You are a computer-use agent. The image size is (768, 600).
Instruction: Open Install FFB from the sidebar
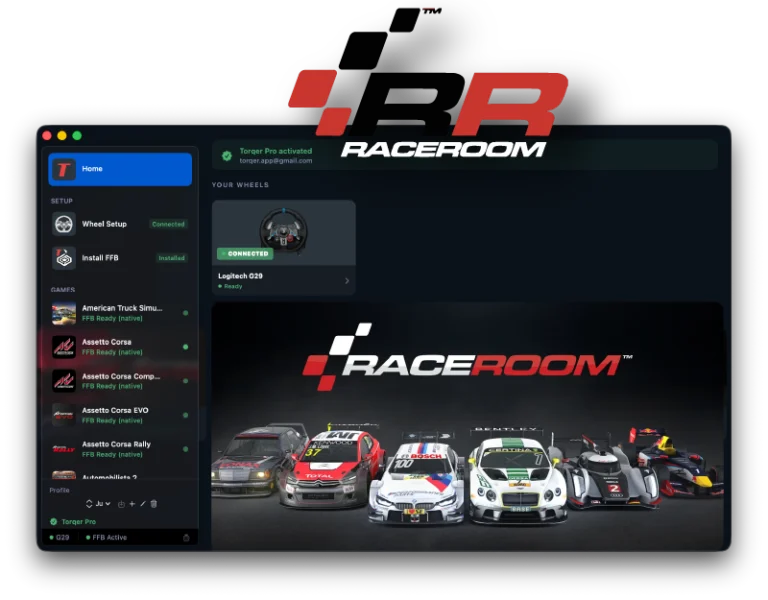coord(120,258)
